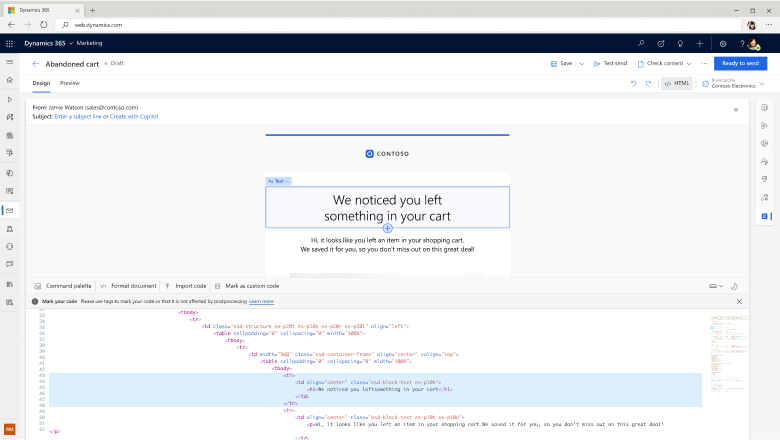Click Mark as custom code
Screen dimensions: 780x440
[x=247, y=286]
